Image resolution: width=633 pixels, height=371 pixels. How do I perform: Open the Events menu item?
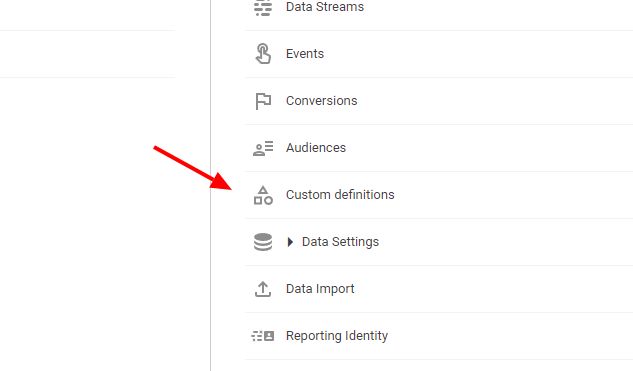[305, 54]
